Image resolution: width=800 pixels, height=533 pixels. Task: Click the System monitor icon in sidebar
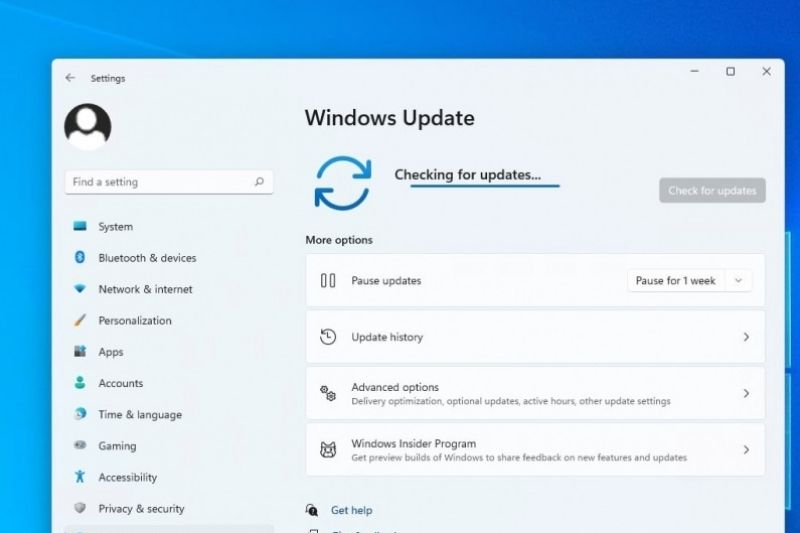[80, 227]
